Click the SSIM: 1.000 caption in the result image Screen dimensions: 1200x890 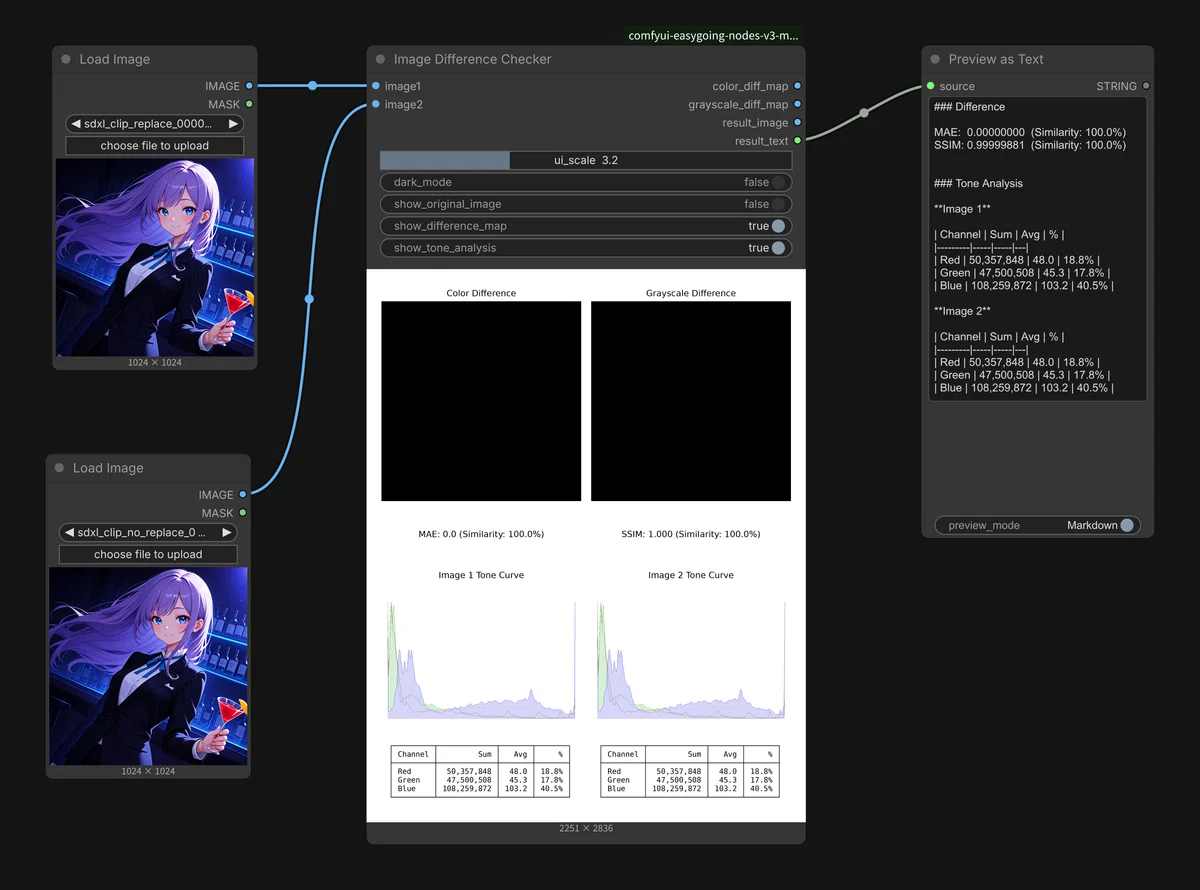(x=691, y=534)
